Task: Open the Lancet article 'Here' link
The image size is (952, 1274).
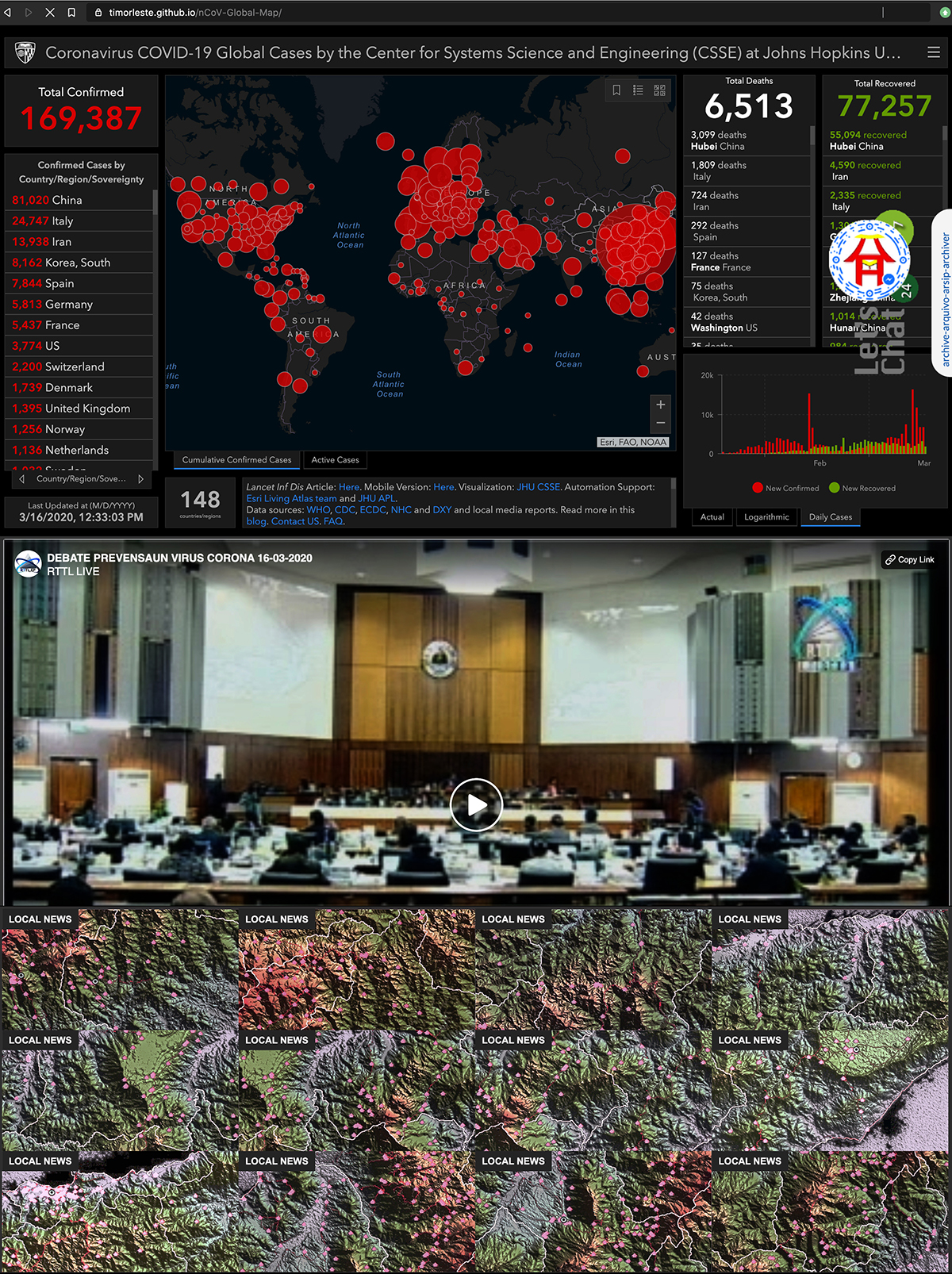Action: pos(348,488)
